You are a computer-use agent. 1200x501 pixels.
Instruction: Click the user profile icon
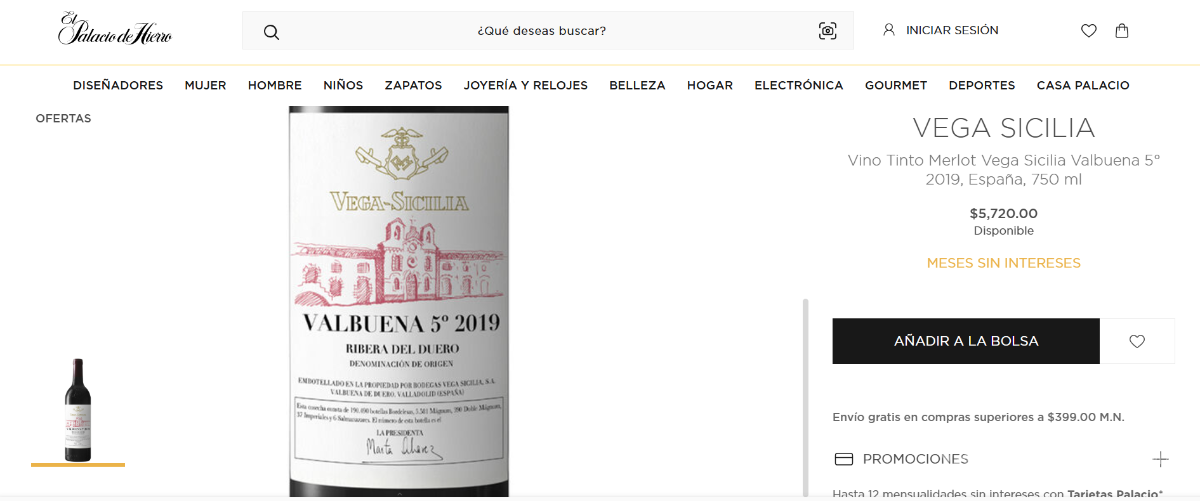click(889, 30)
